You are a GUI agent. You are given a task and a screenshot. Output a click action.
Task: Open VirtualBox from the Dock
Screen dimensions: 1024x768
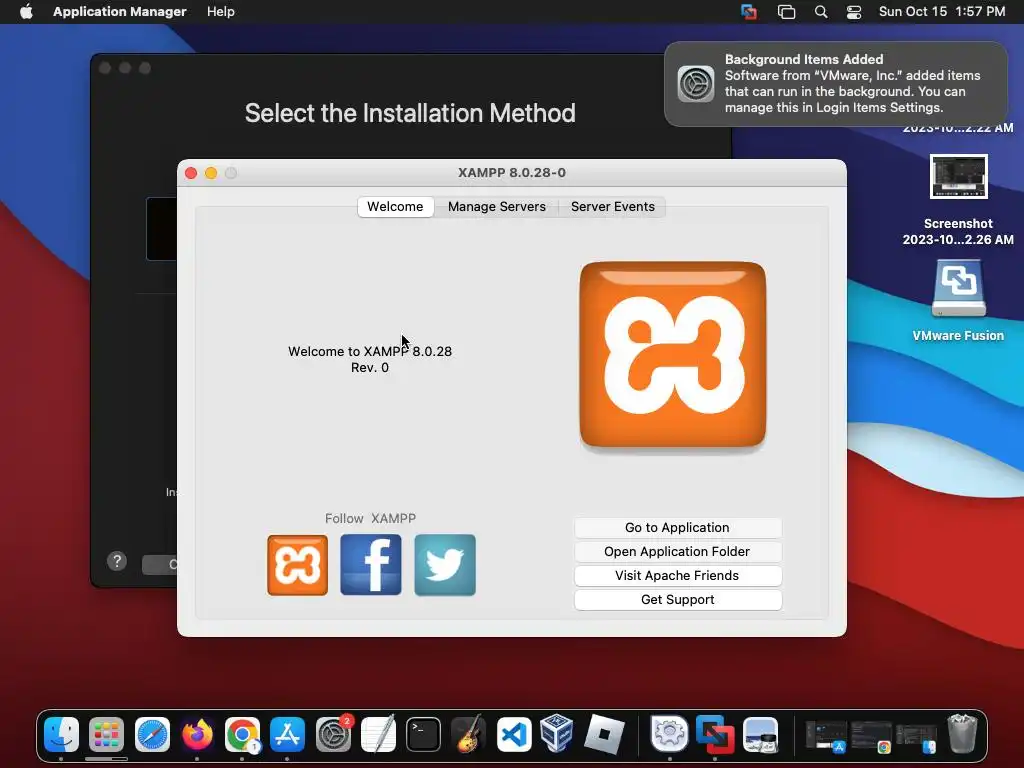pyautogui.click(x=556, y=733)
